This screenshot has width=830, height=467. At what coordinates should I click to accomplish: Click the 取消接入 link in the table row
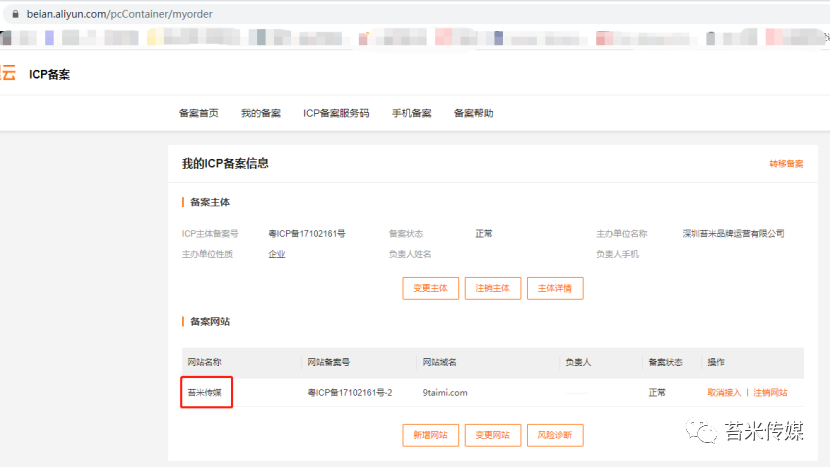(724, 393)
